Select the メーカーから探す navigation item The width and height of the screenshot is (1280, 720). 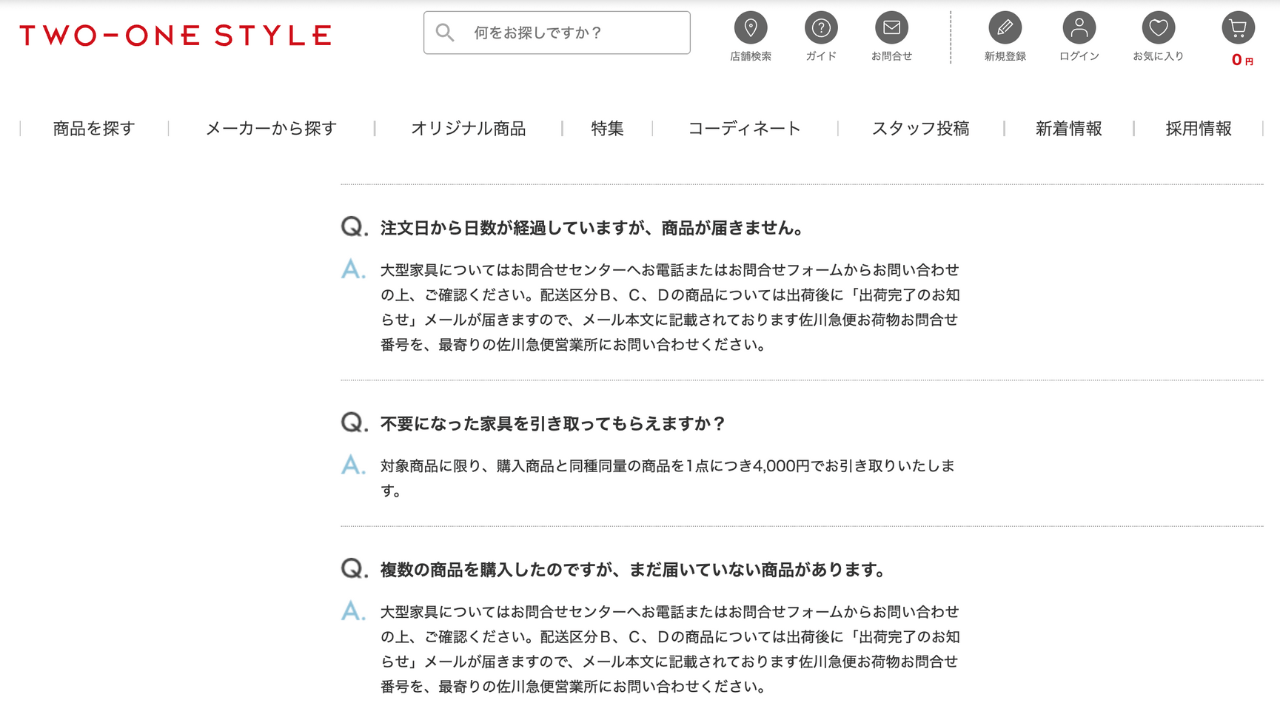coord(270,128)
